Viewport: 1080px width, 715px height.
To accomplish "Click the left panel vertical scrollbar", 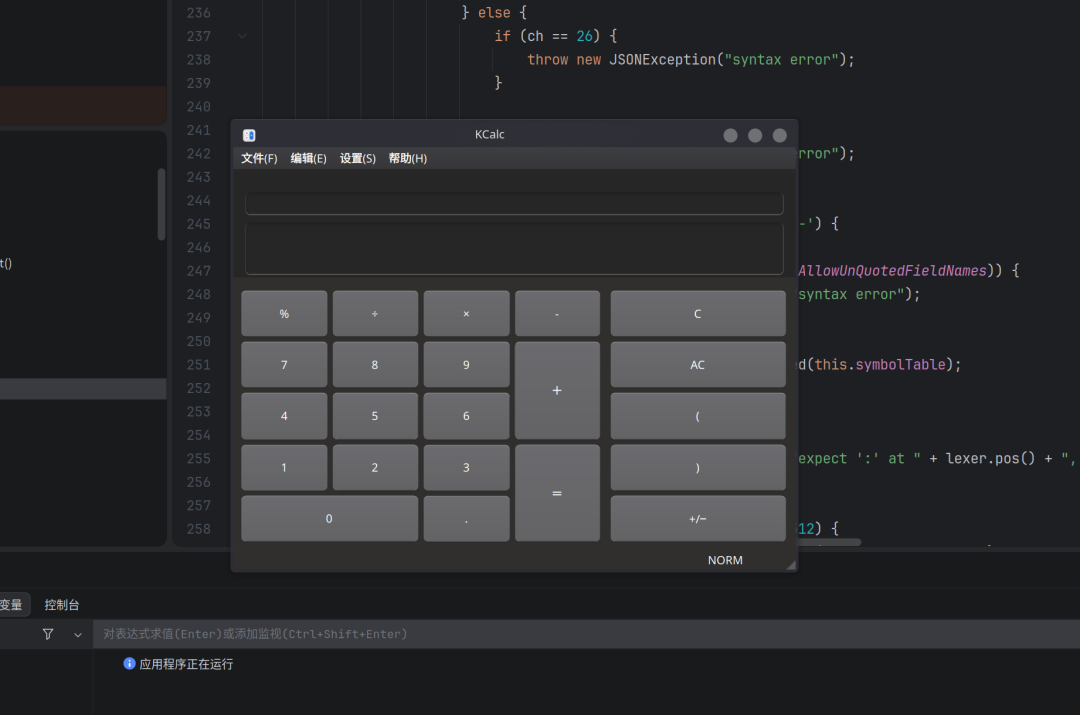I will coord(161,205).
